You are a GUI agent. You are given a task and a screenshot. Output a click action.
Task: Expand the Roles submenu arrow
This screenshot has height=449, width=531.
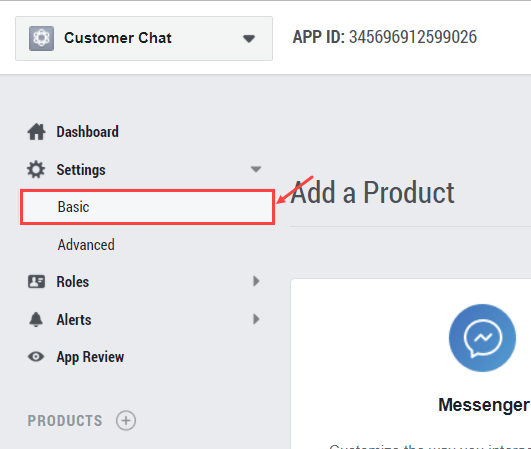pos(256,281)
